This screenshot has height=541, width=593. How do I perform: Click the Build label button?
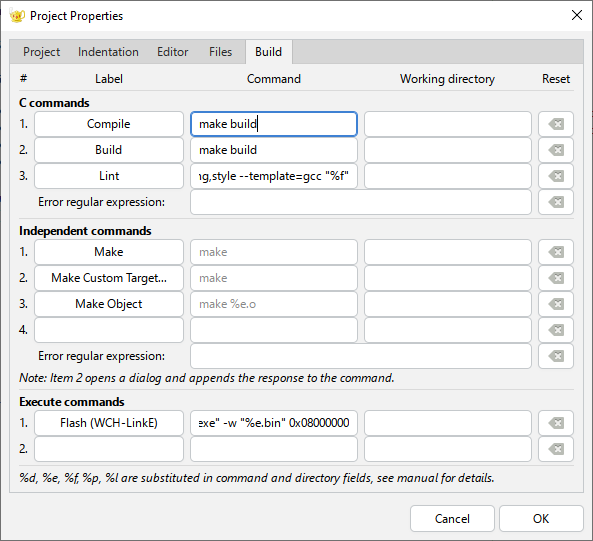(109, 150)
